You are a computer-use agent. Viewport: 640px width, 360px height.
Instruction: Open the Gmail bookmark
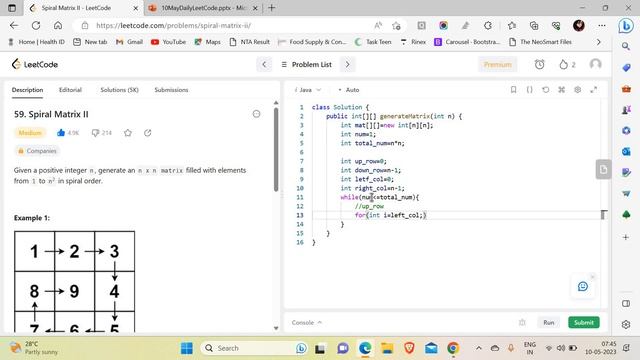click(x=129, y=42)
